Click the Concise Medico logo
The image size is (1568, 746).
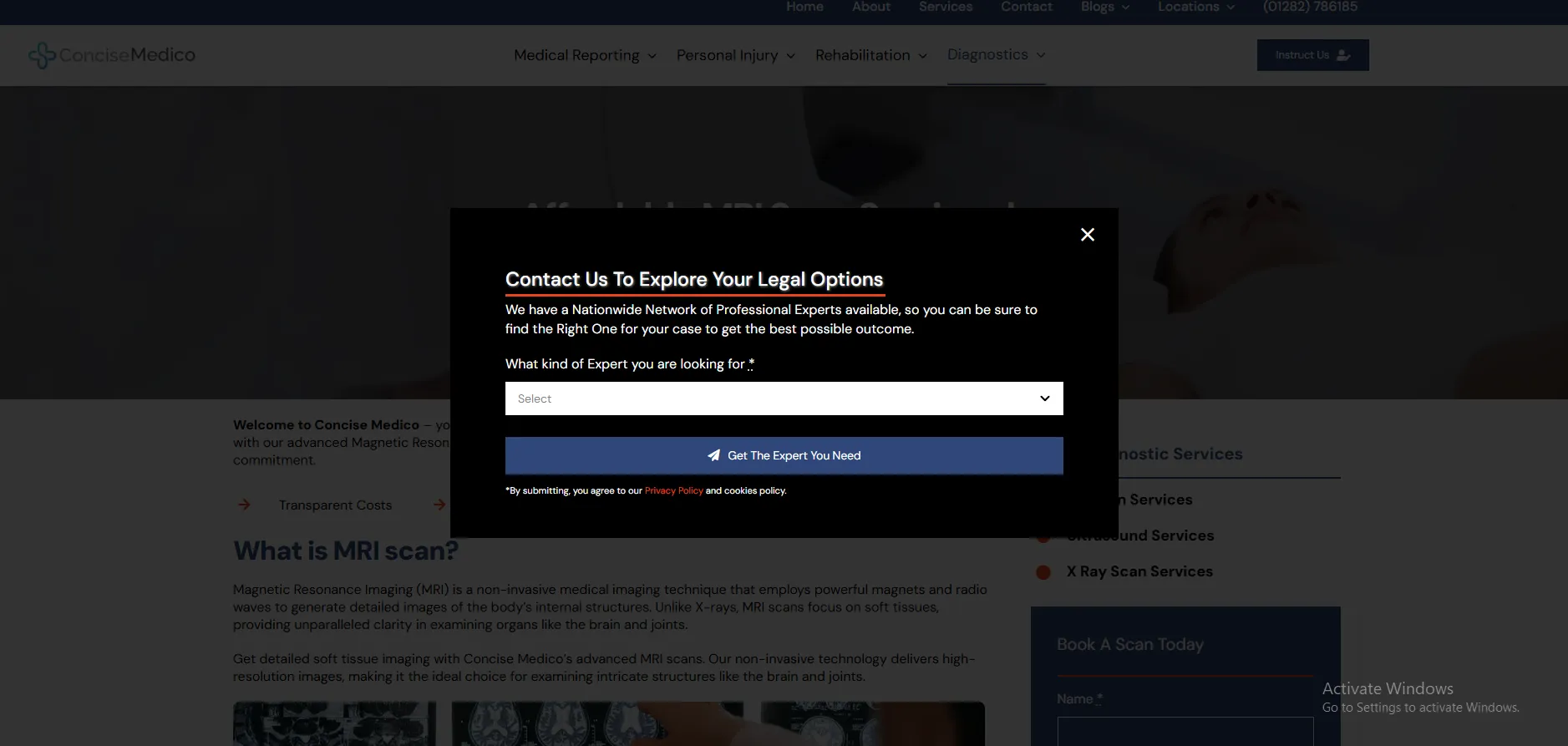pyautogui.click(x=112, y=55)
